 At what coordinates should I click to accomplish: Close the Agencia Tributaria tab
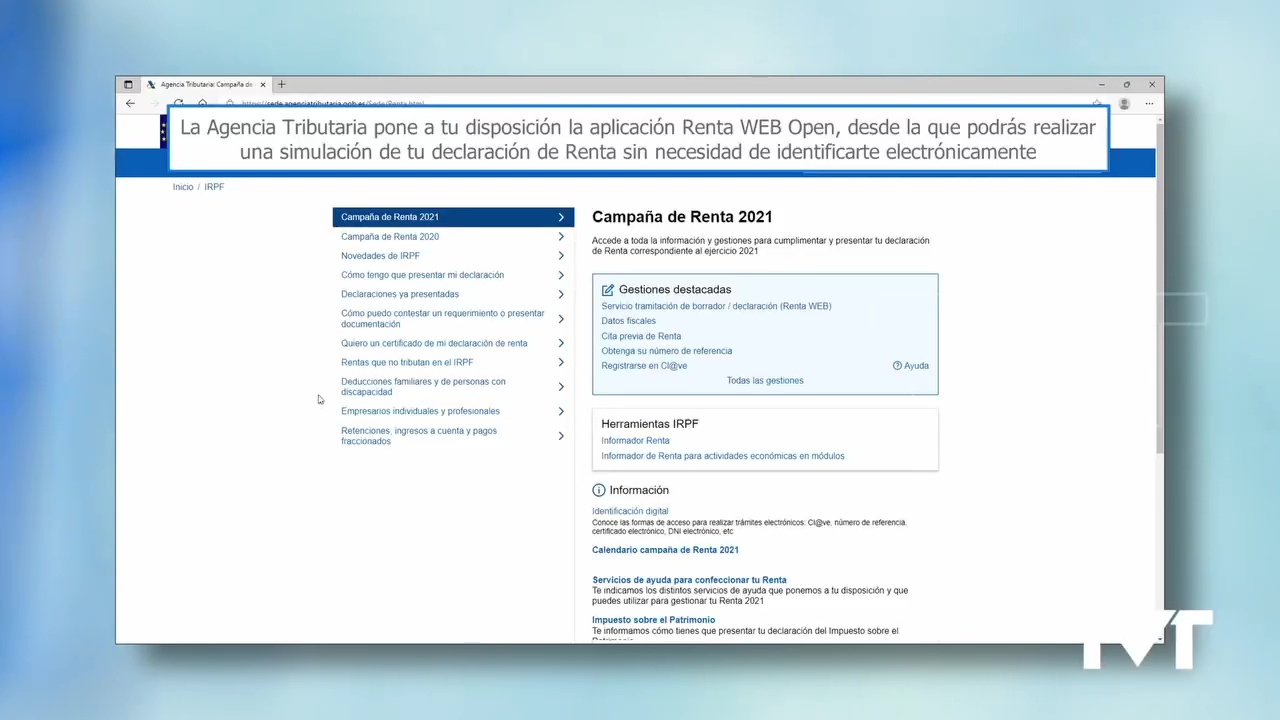click(263, 84)
